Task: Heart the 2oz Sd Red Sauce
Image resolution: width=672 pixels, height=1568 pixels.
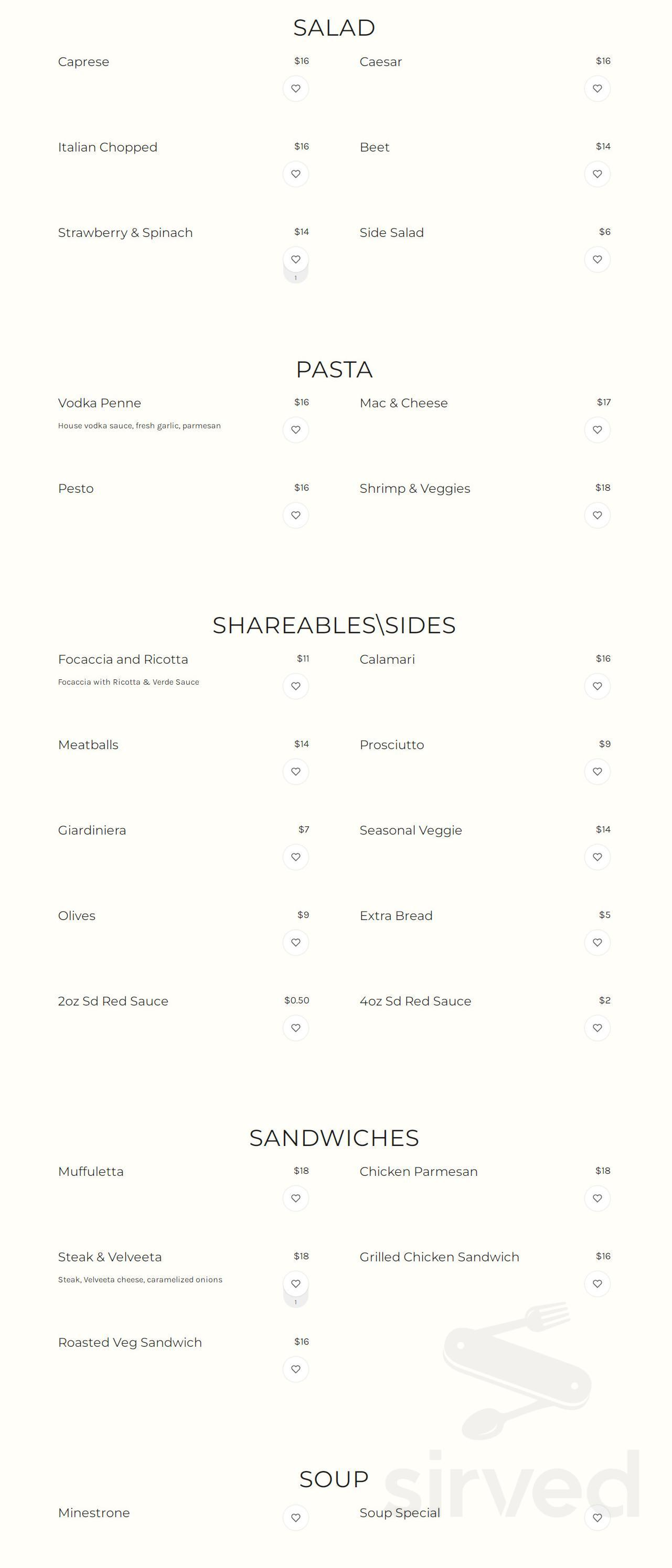Action: (295, 1028)
